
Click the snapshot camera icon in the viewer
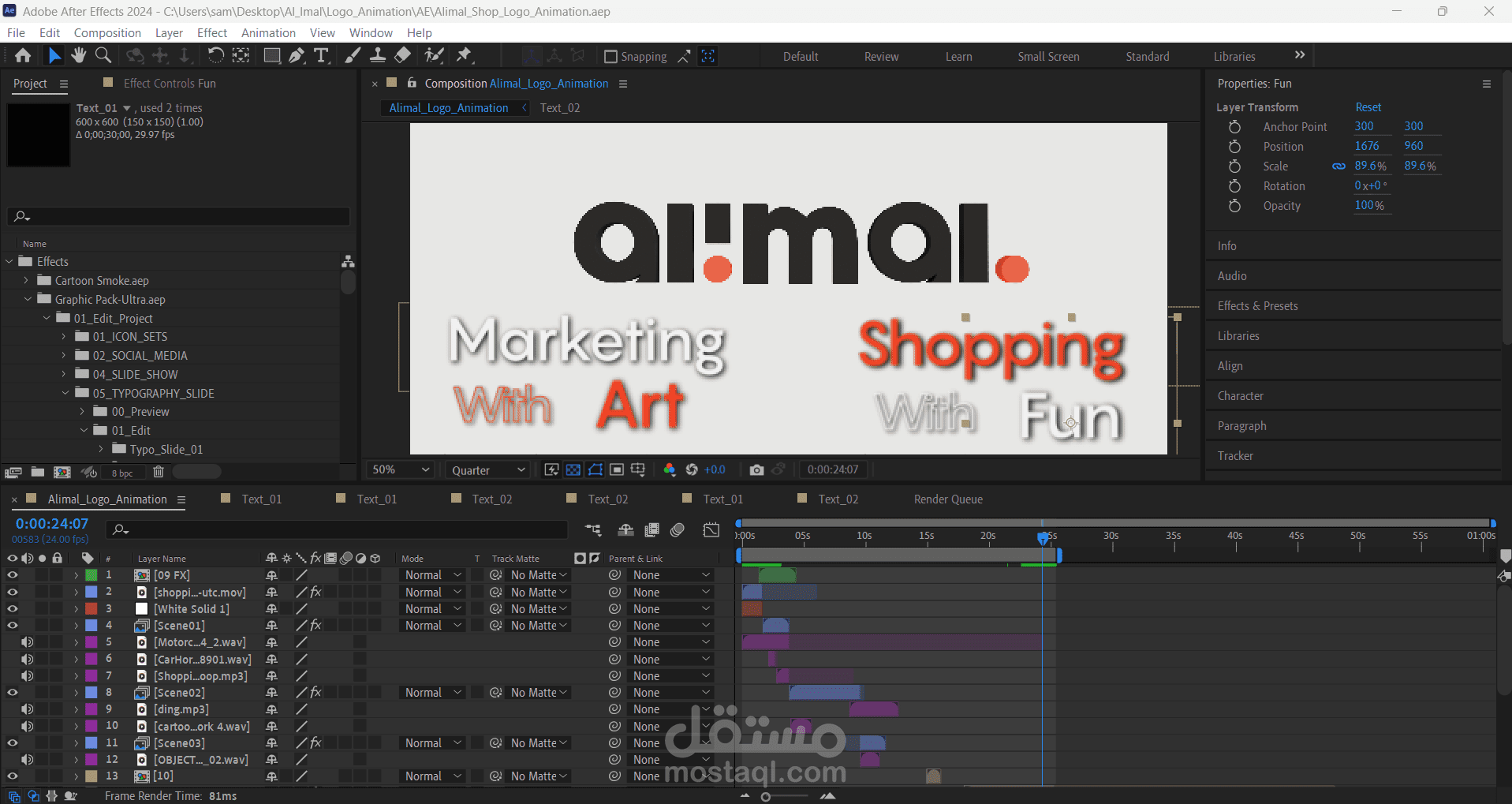click(x=756, y=469)
